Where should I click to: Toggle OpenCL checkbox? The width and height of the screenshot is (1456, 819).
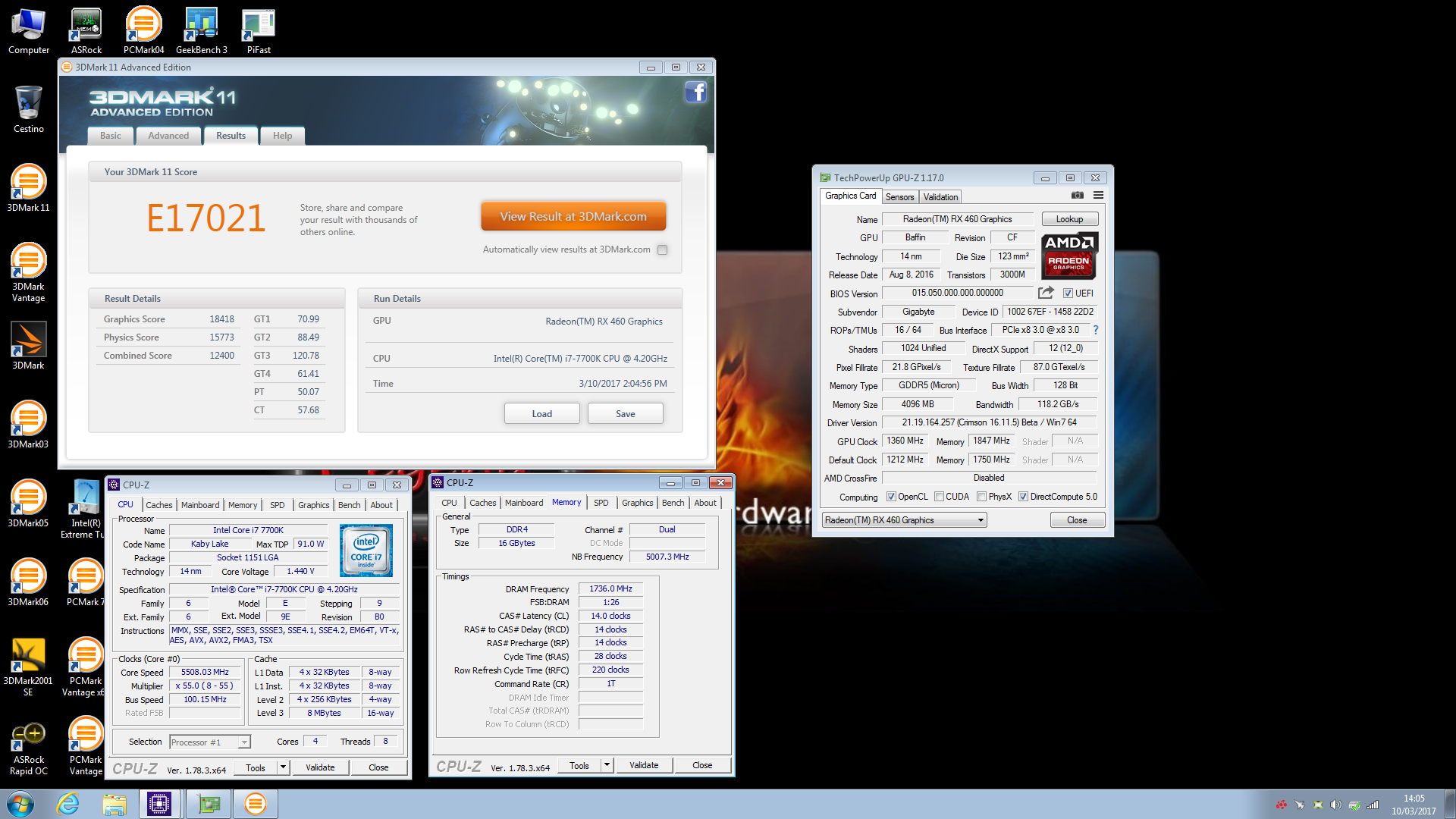coord(891,497)
